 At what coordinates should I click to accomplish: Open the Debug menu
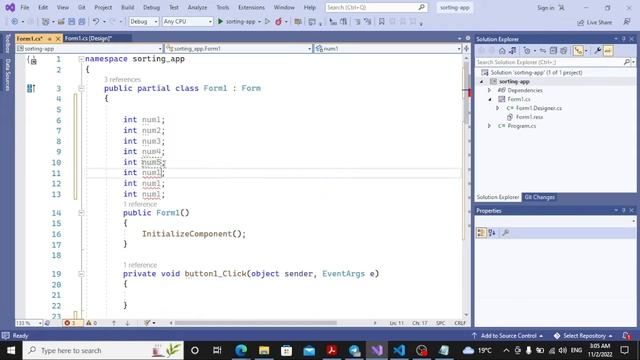(x=151, y=7)
